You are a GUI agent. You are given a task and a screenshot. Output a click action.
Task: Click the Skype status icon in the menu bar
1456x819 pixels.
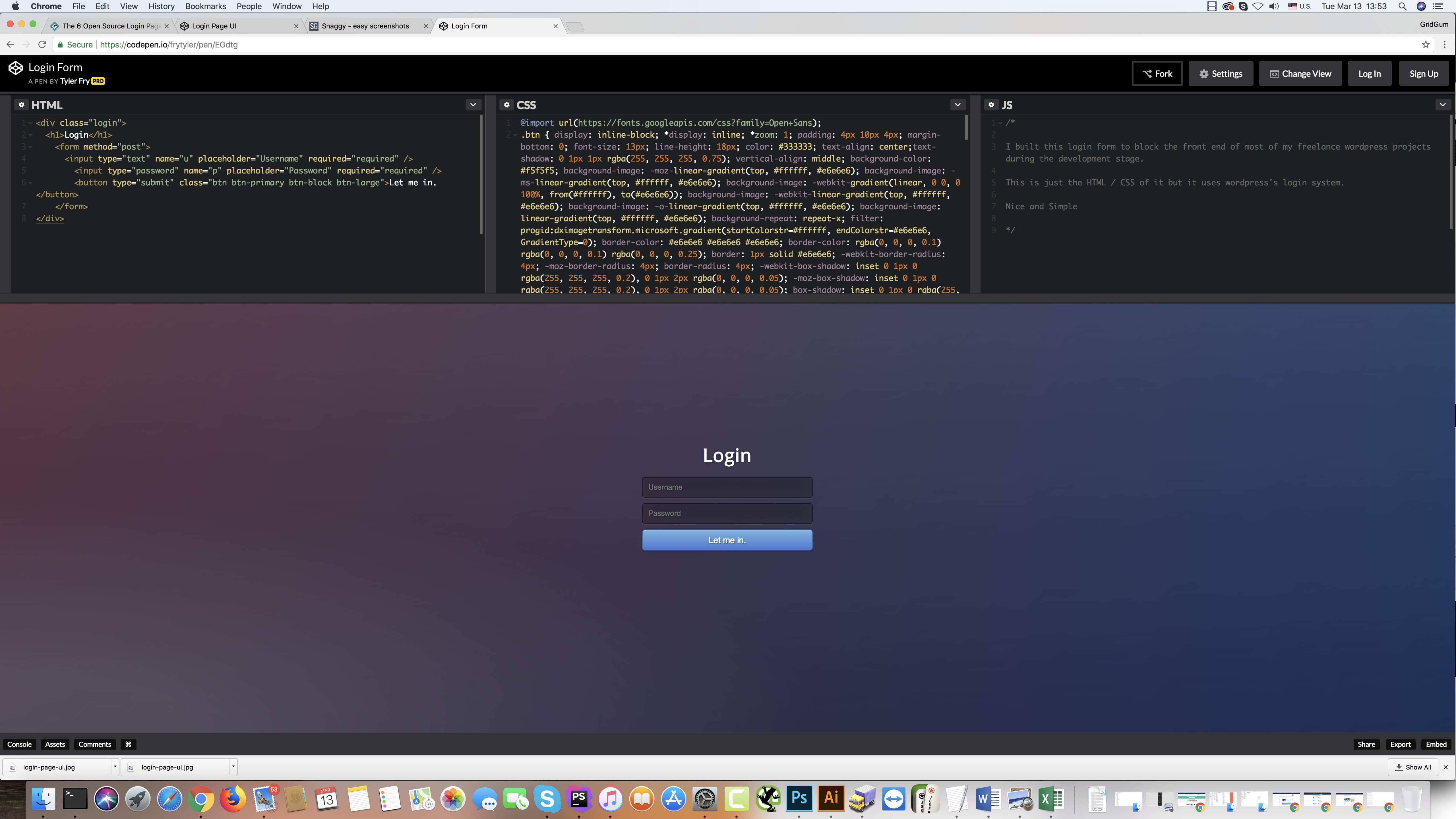coord(1243,6)
